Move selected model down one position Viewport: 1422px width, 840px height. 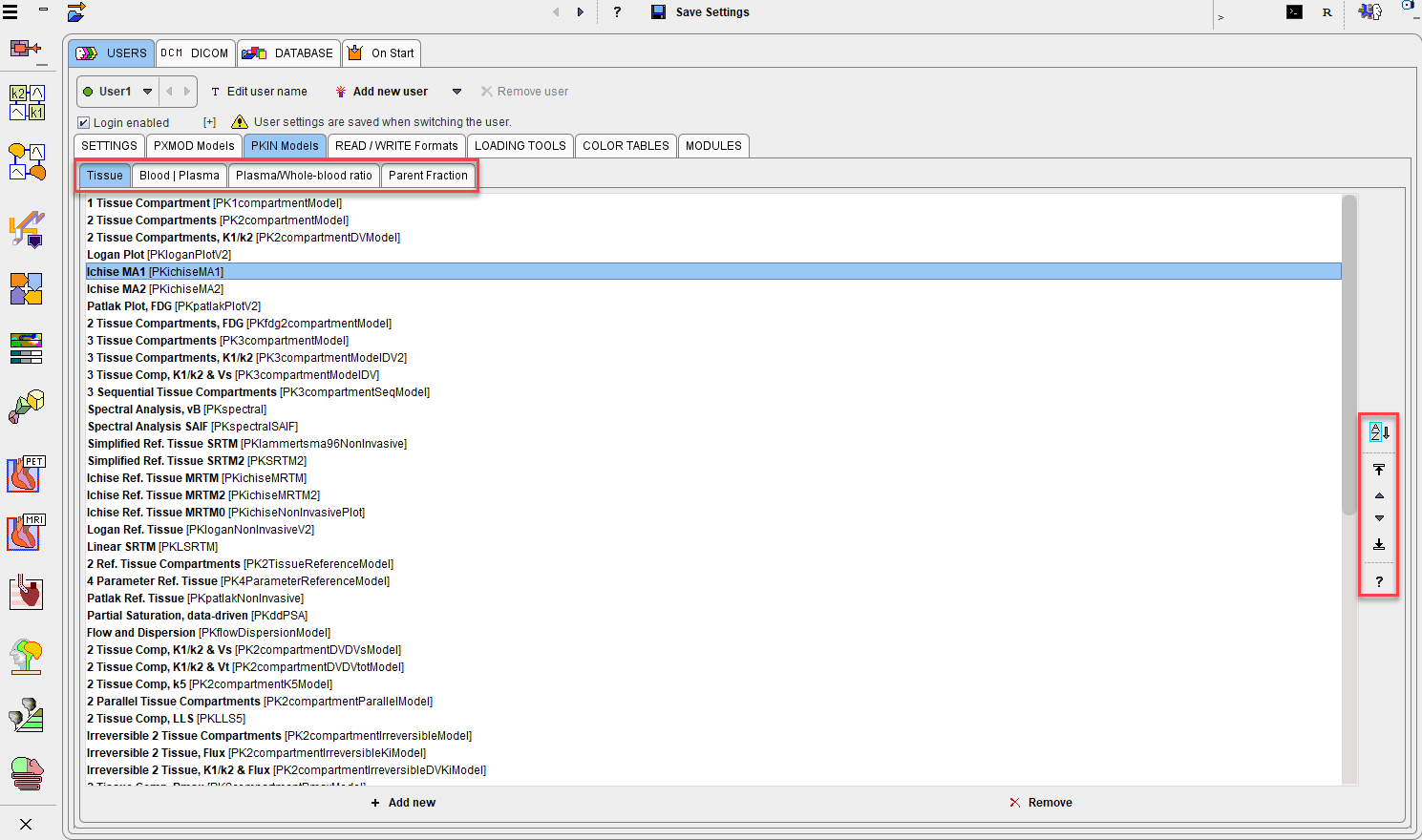(x=1379, y=518)
